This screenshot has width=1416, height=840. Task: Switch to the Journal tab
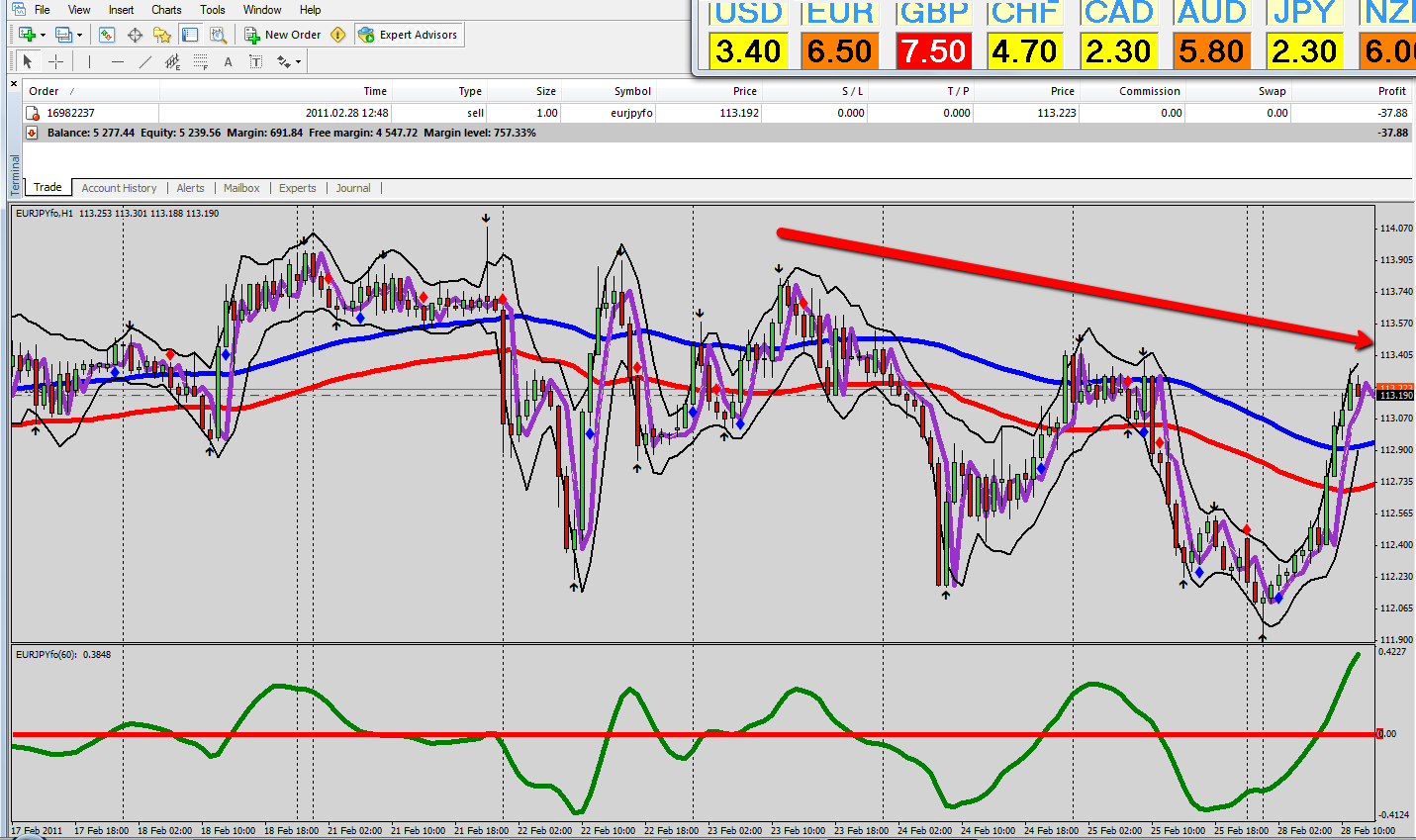click(x=353, y=188)
